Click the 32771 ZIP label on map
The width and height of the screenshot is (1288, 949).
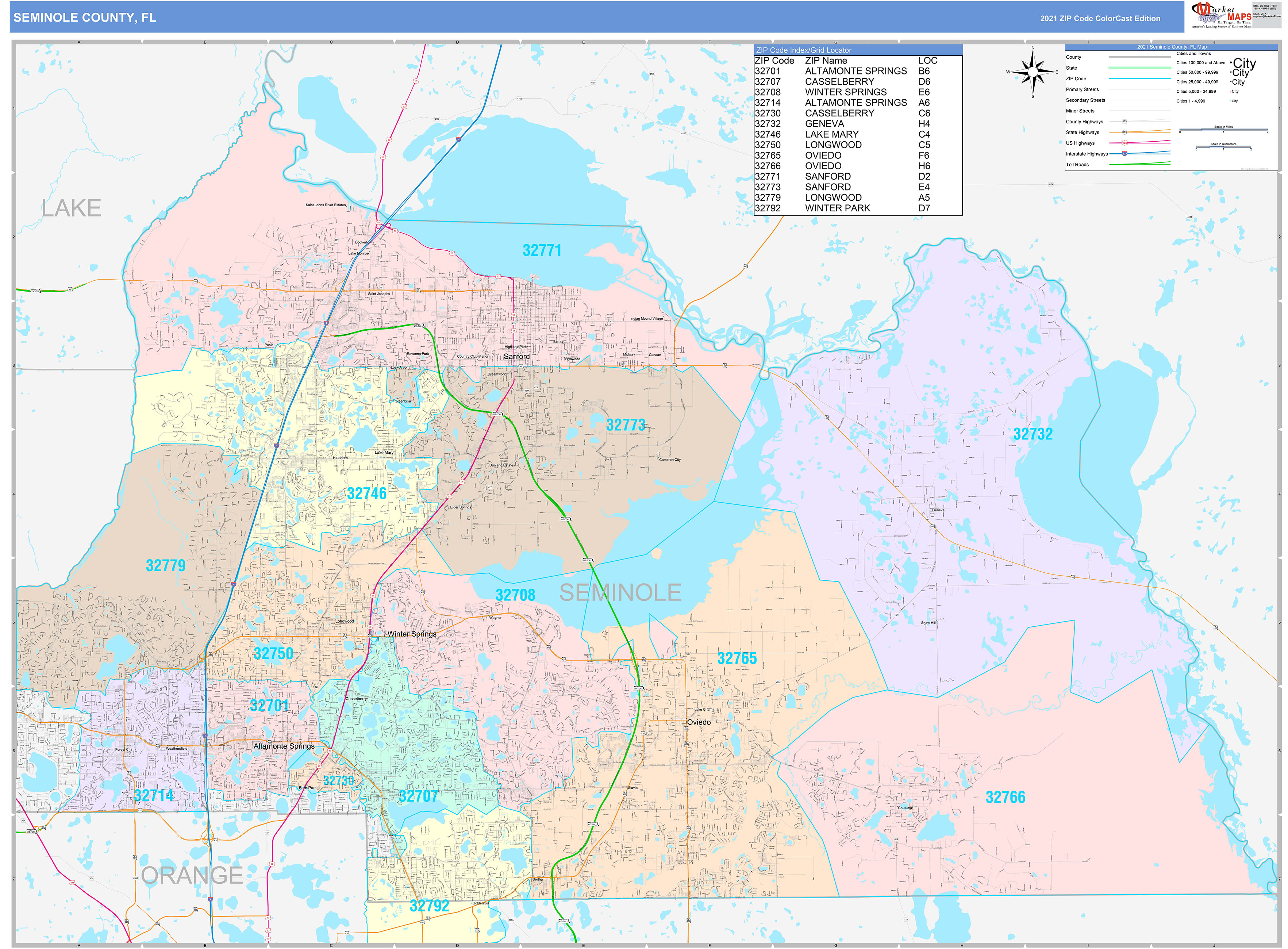[x=541, y=250]
